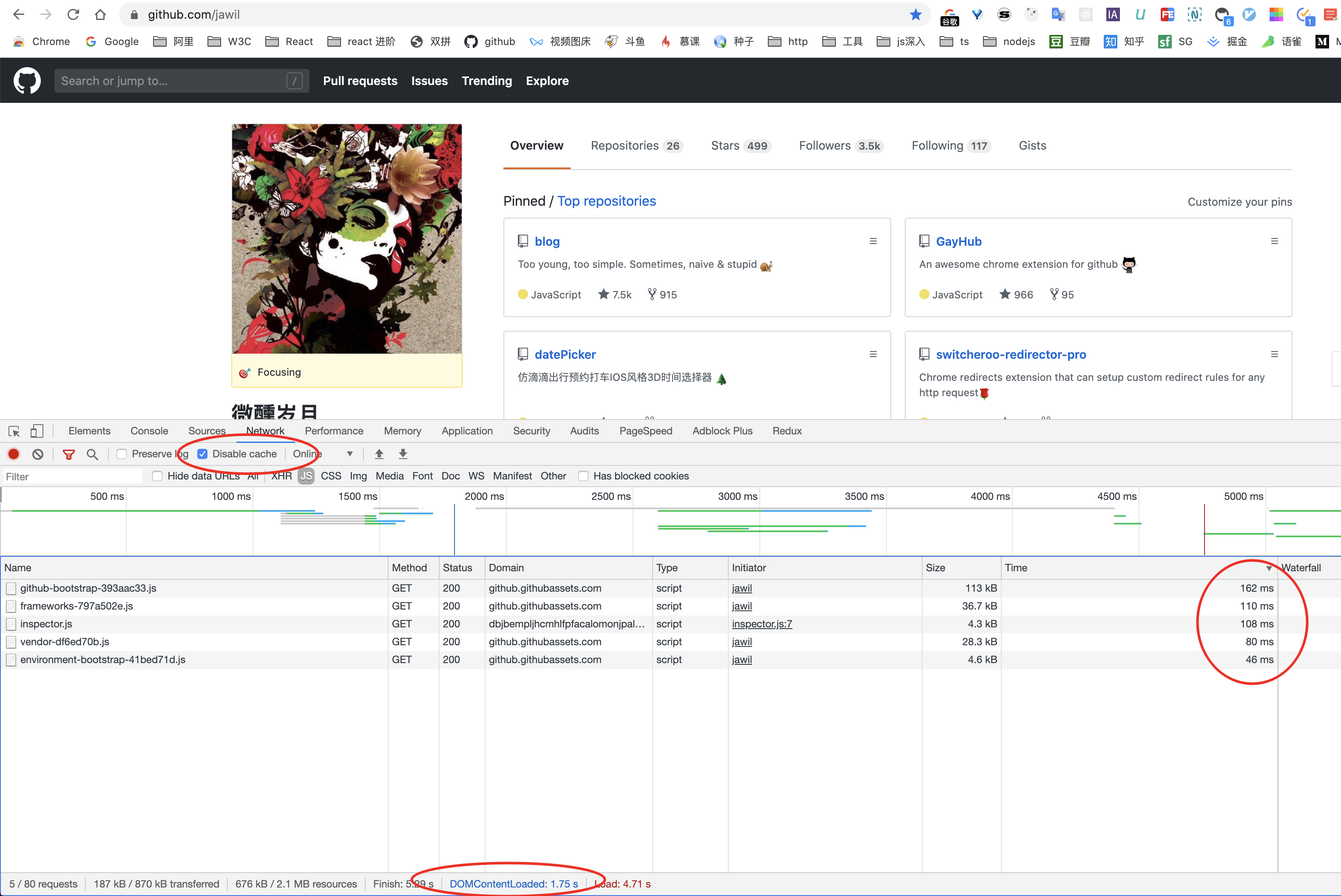Open the blog repository pin menu icon
The image size is (1341, 896).
pyautogui.click(x=873, y=241)
